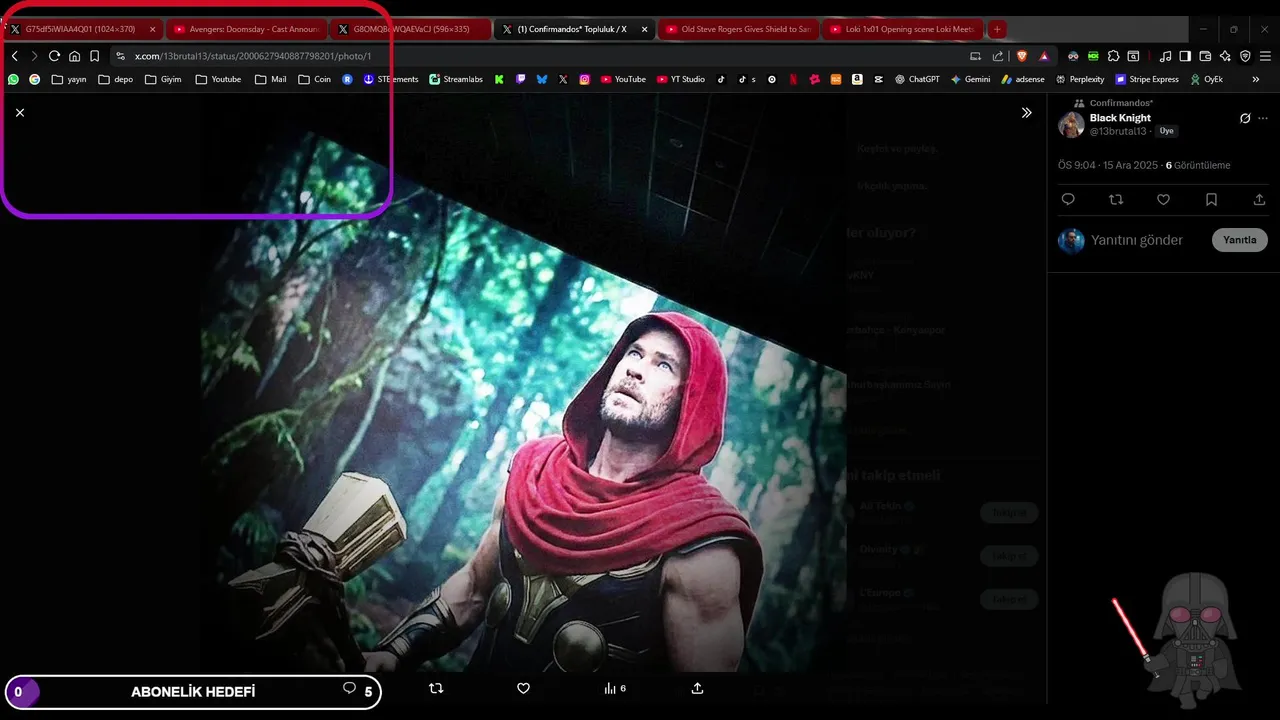This screenshot has height=720, width=1280.
Task: Repost from the bar below the photo
Action: click(436, 688)
